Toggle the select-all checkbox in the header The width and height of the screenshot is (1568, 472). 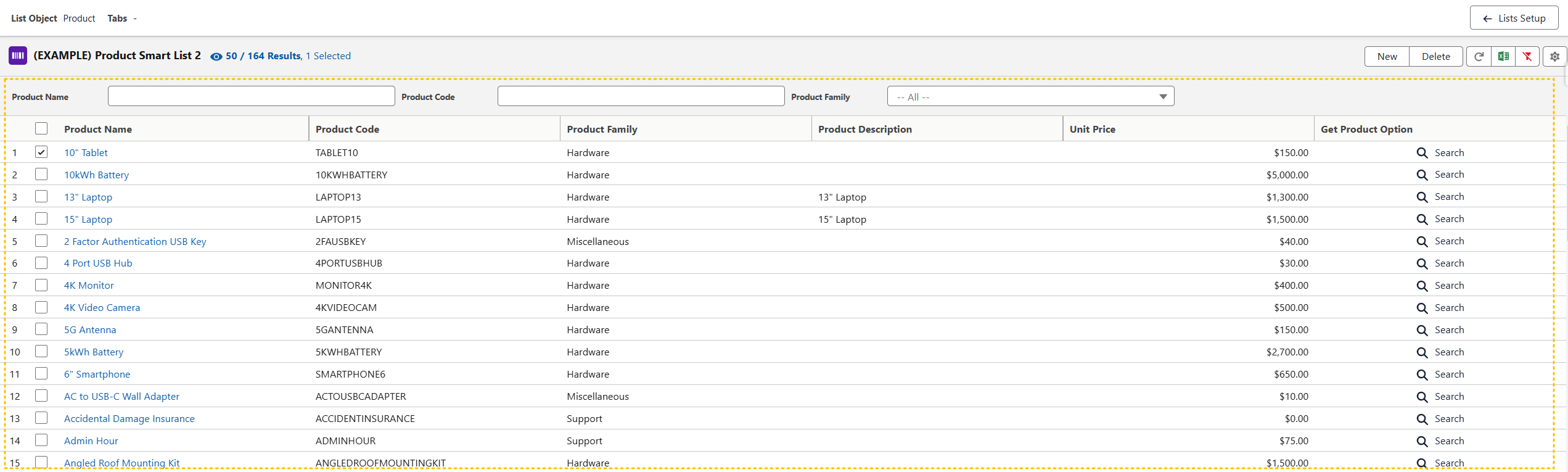click(x=41, y=128)
